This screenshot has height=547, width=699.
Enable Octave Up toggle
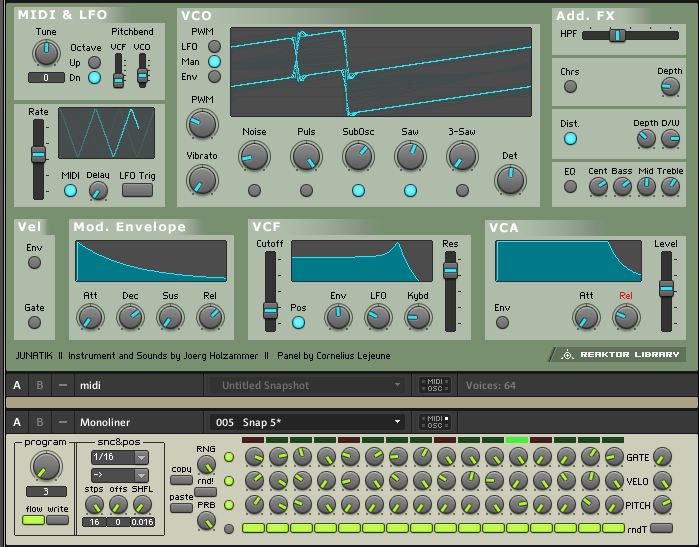tap(94, 62)
